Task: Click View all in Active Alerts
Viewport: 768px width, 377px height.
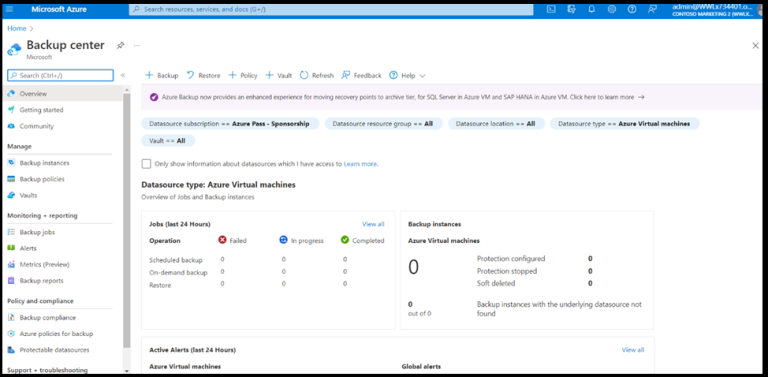Action: [633, 350]
